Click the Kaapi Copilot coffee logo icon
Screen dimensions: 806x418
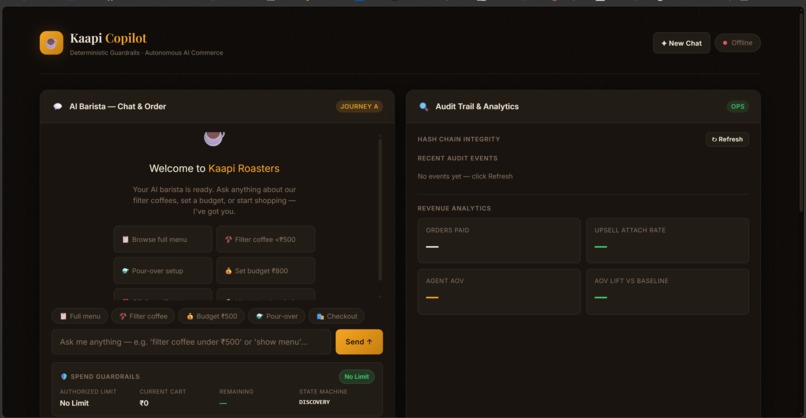tap(51, 43)
